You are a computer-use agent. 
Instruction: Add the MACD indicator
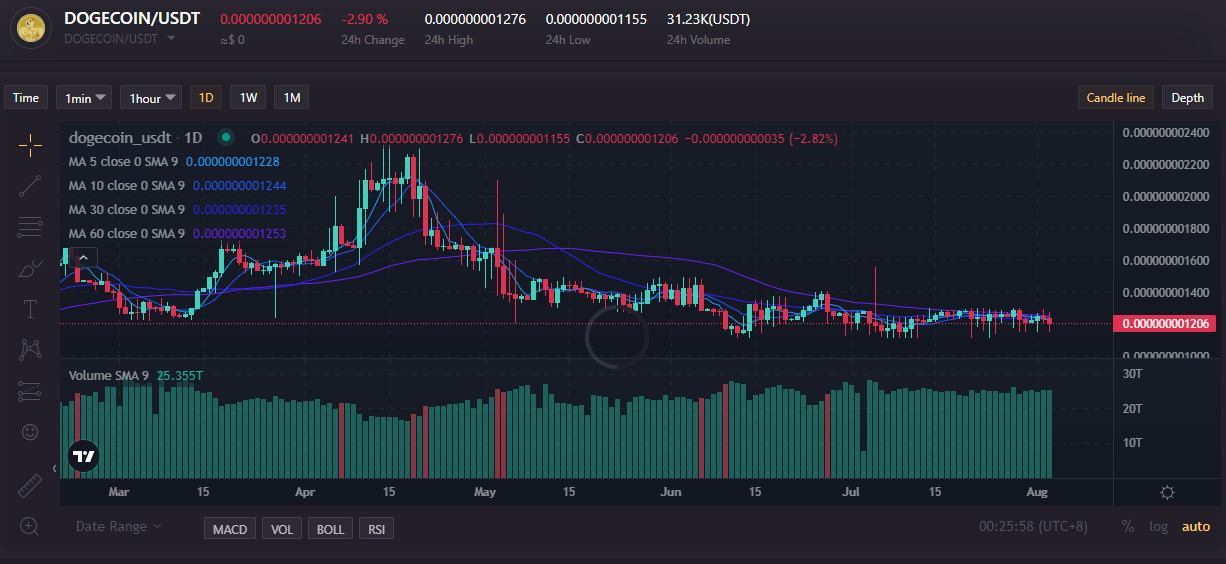pyautogui.click(x=230, y=529)
